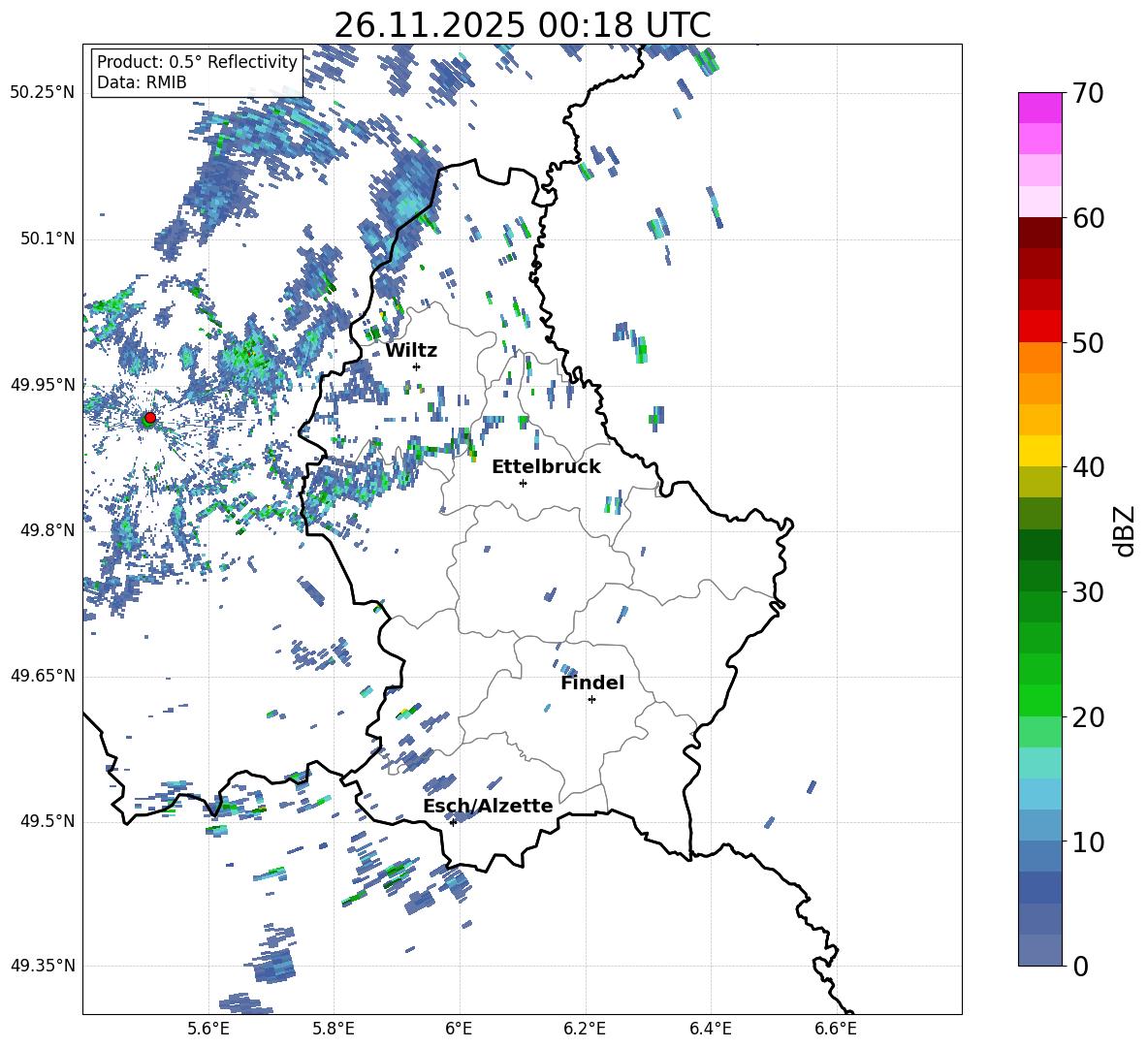This screenshot has width=1148, height=1048.
Task: Click the dark green 30 dBZ color band
Action: pyautogui.click(x=1039, y=576)
